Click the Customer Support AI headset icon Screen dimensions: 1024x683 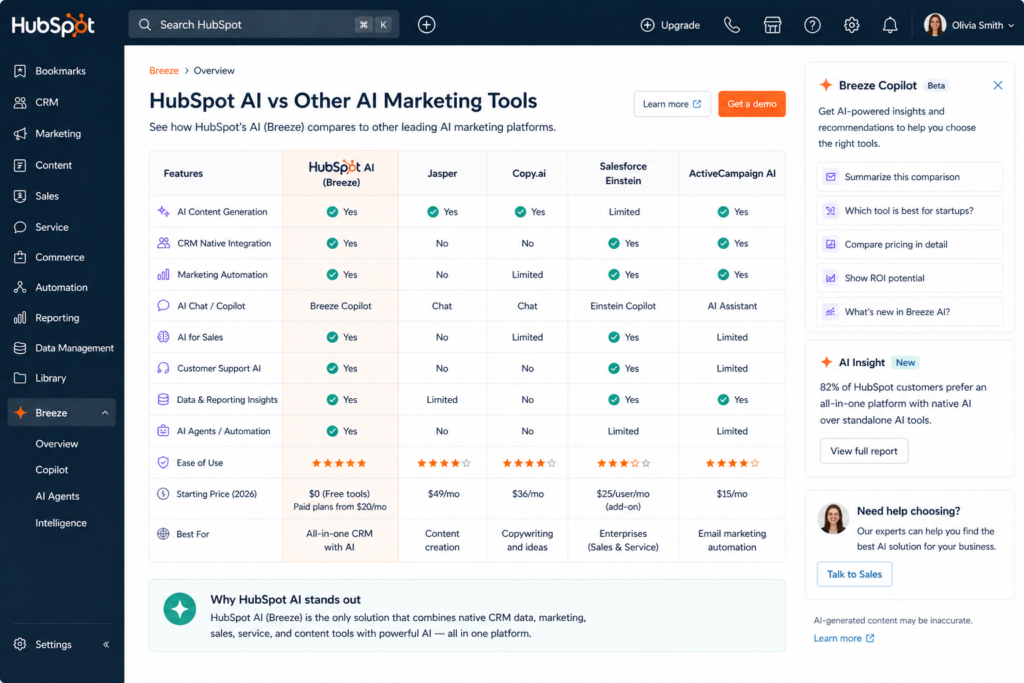163,368
